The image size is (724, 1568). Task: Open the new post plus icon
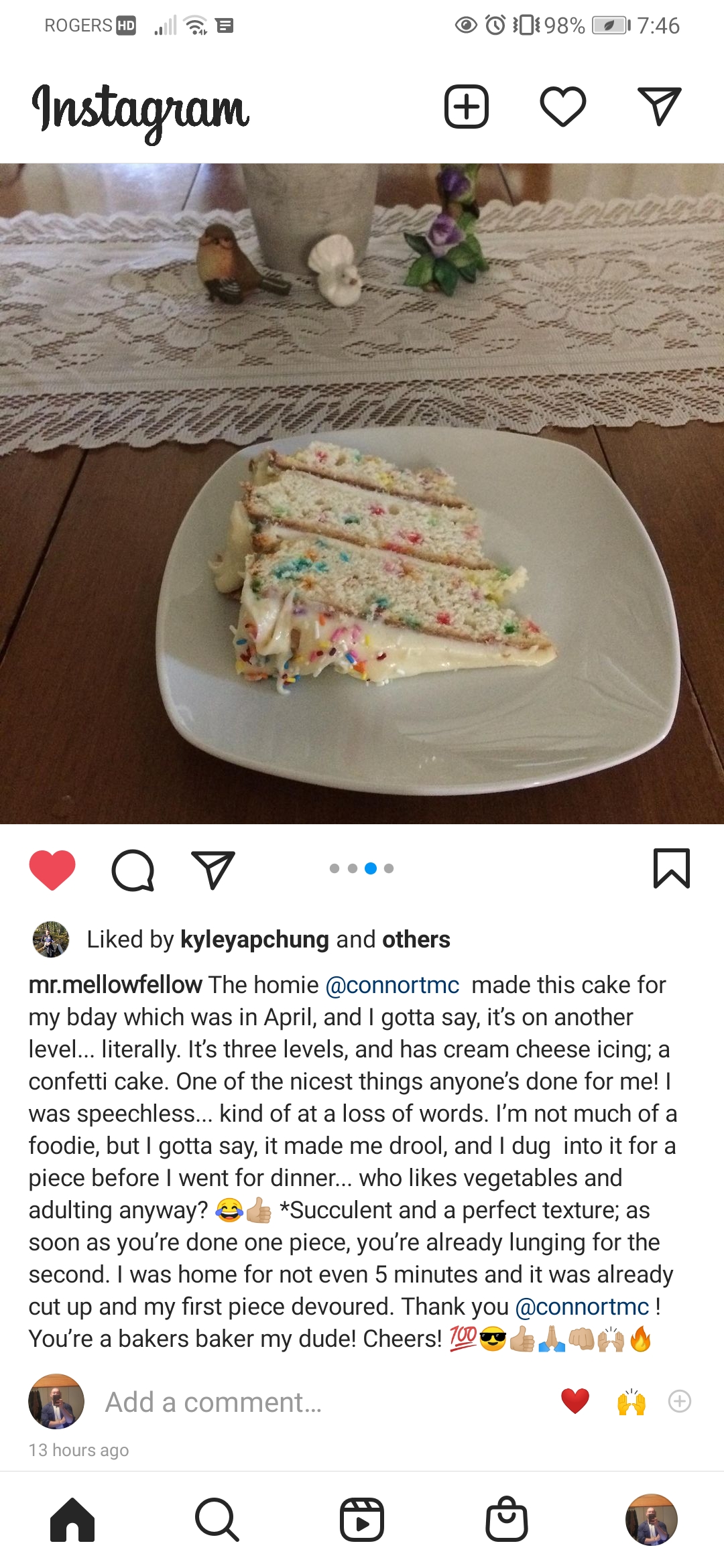click(467, 107)
